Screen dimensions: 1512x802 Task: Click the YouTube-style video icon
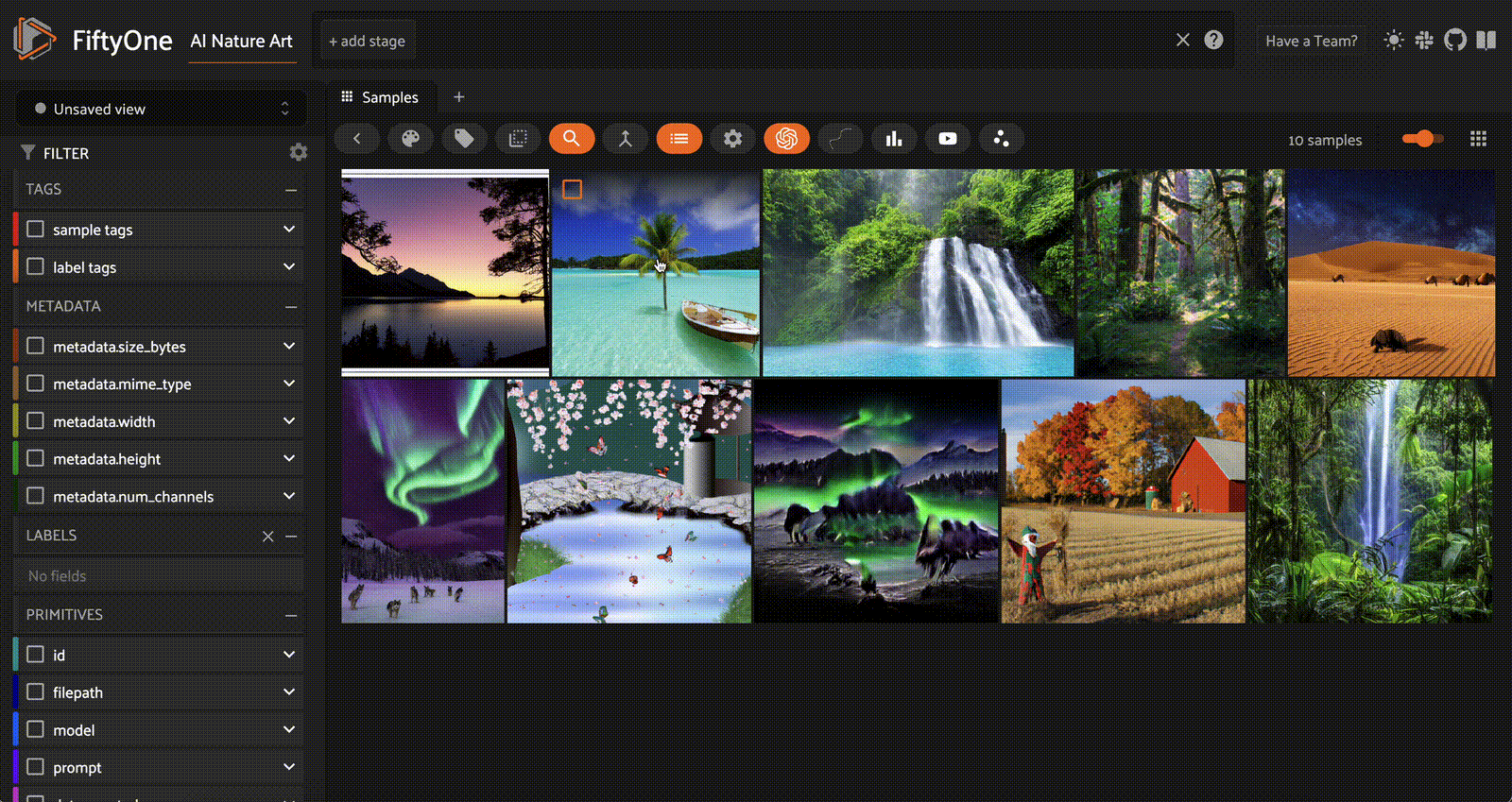[948, 139]
